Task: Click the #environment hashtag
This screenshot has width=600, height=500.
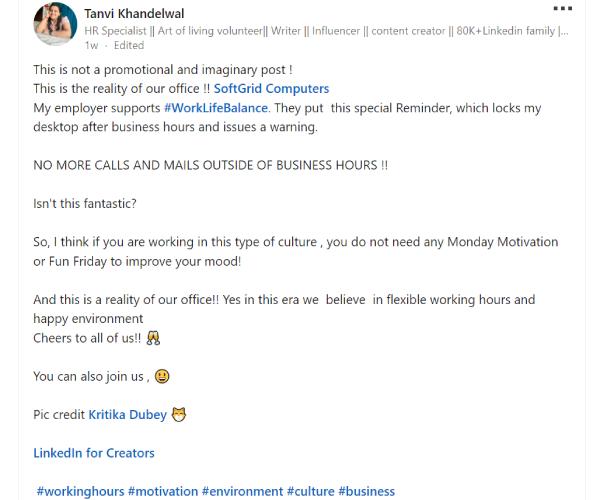Action: tap(242, 491)
